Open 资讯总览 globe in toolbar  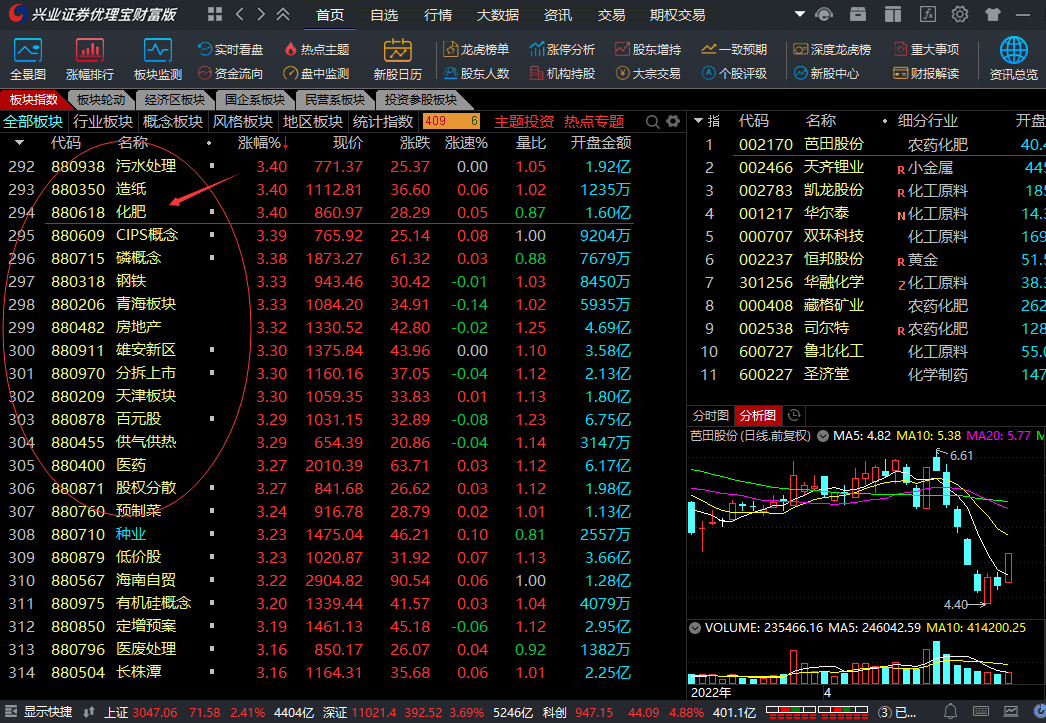[x=1013, y=59]
